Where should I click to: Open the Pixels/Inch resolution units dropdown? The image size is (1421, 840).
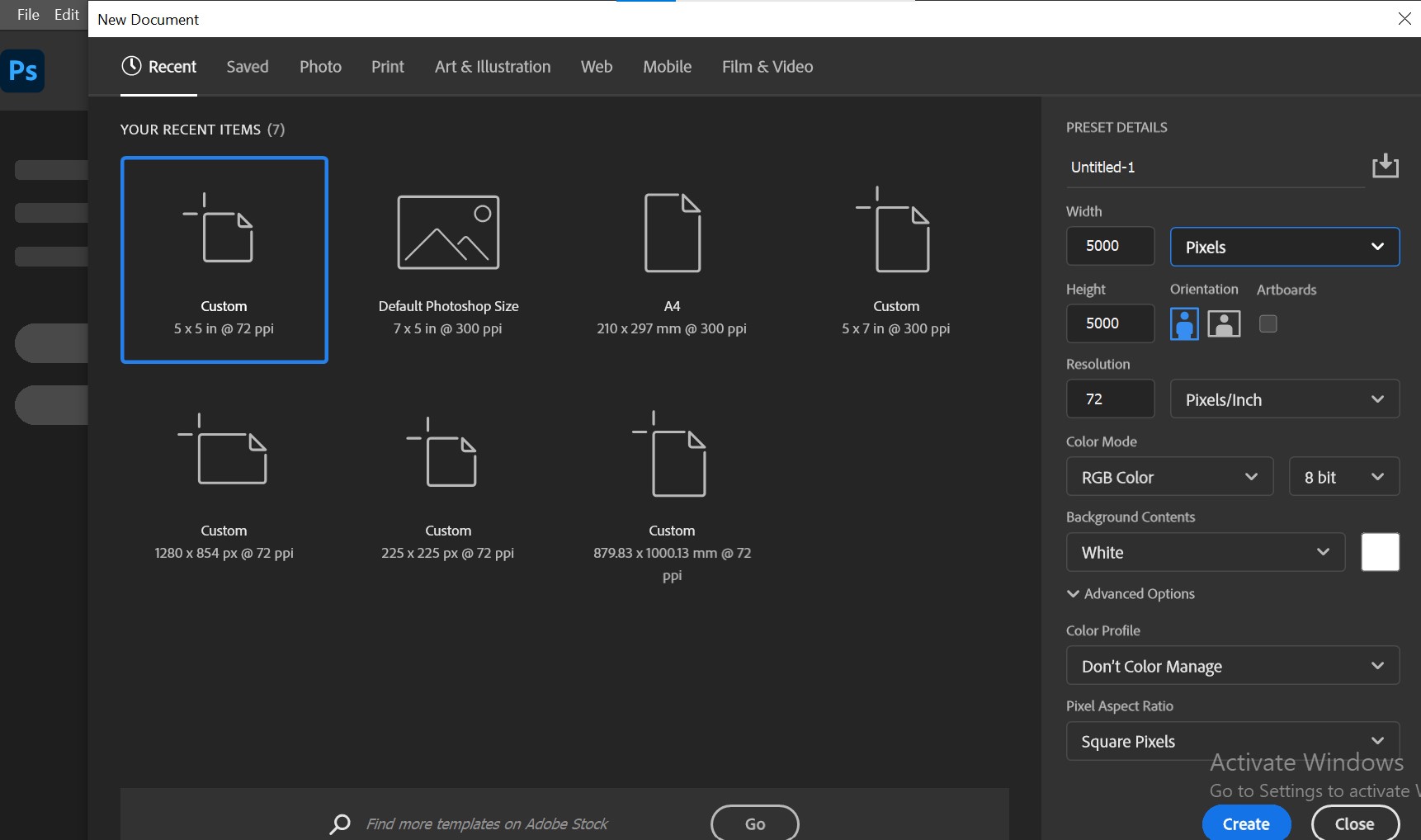pos(1285,399)
